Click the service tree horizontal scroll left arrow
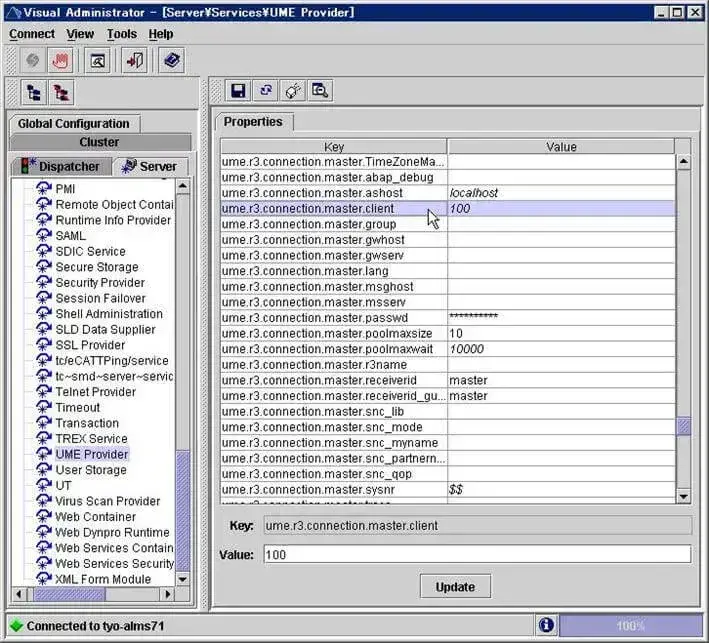This screenshot has width=709, height=643. coord(19,594)
